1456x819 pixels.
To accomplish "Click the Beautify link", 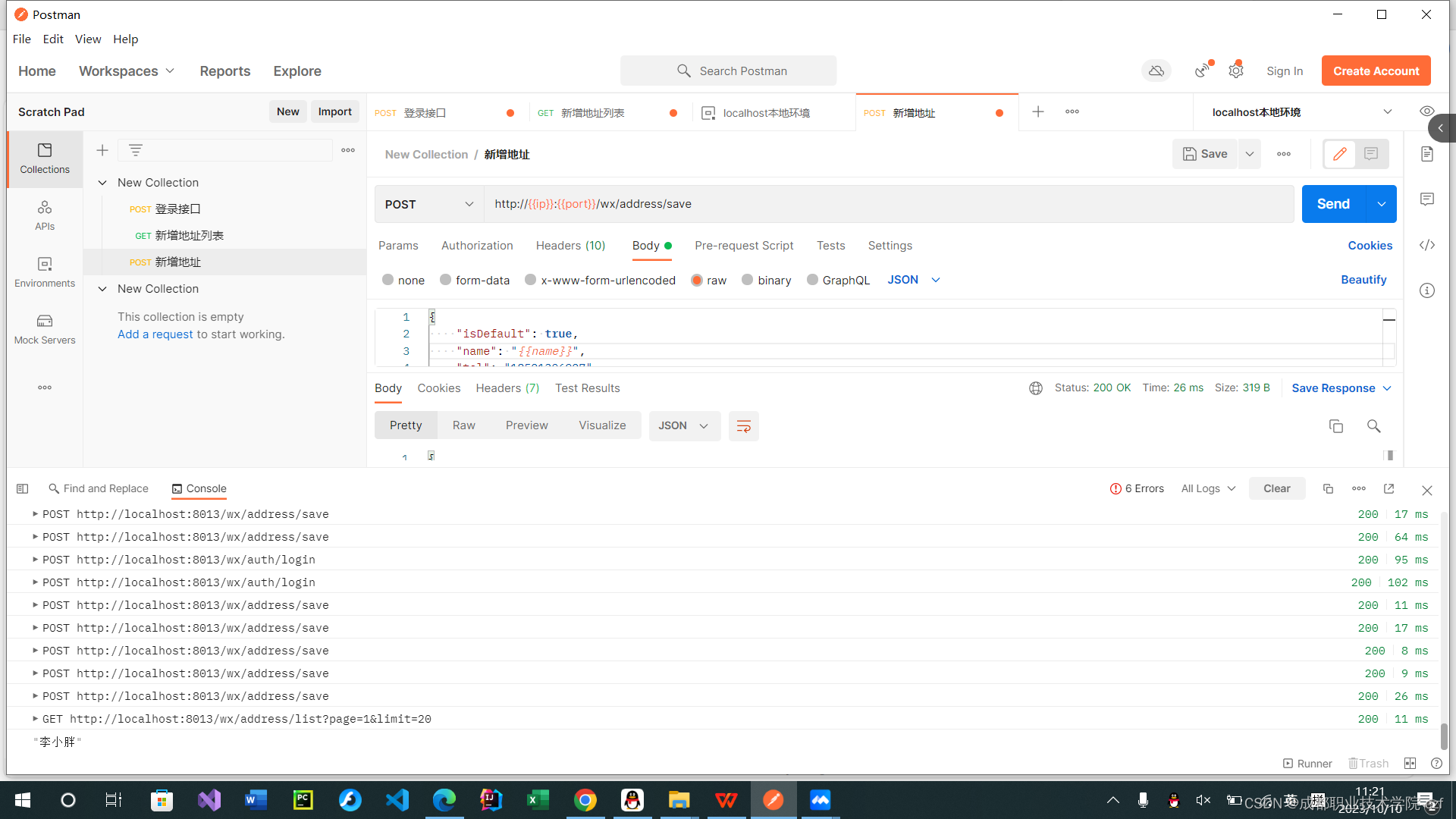I will 1363,280.
